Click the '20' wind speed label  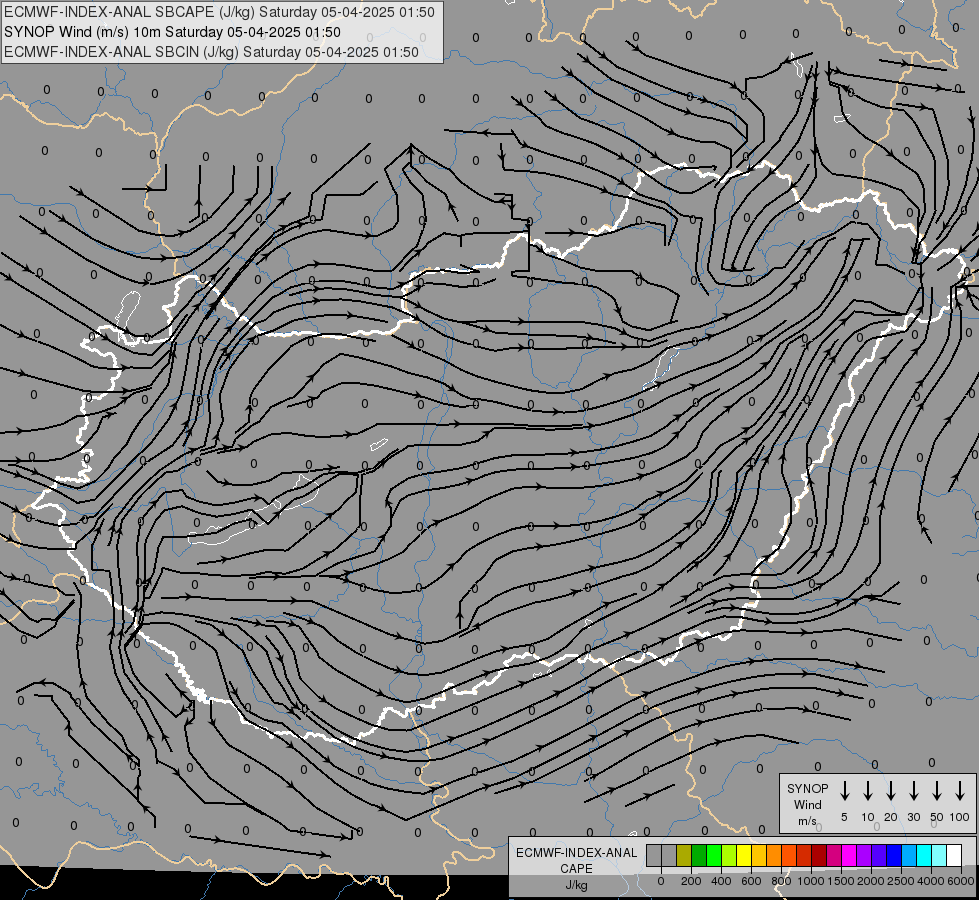coord(891,817)
